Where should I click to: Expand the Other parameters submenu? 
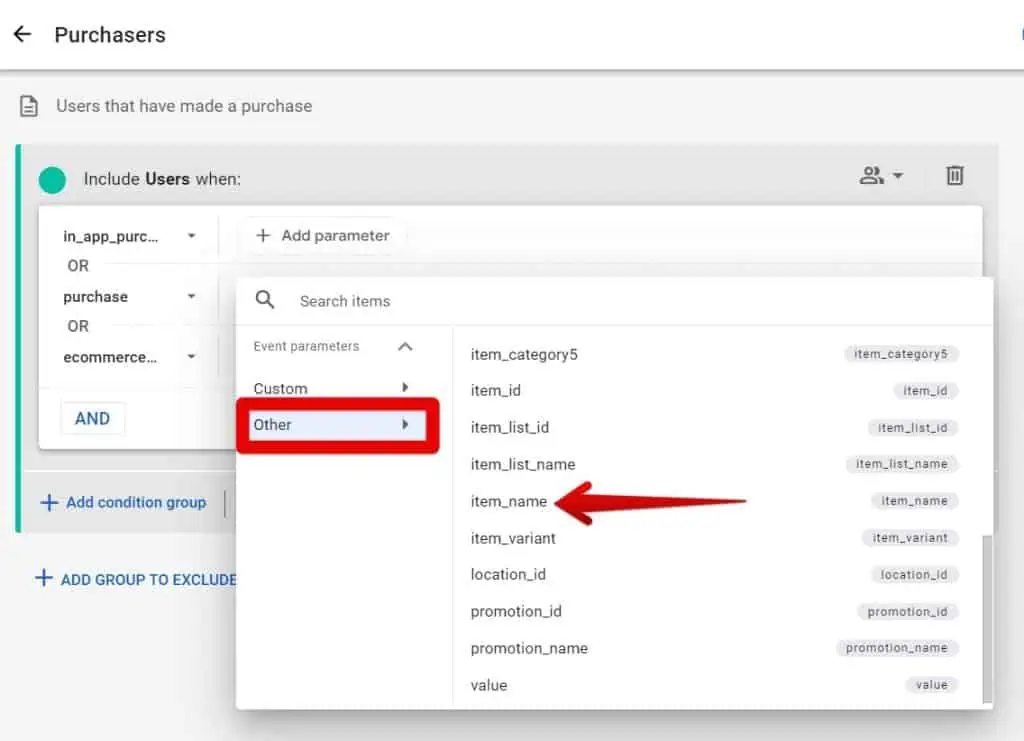(x=406, y=424)
